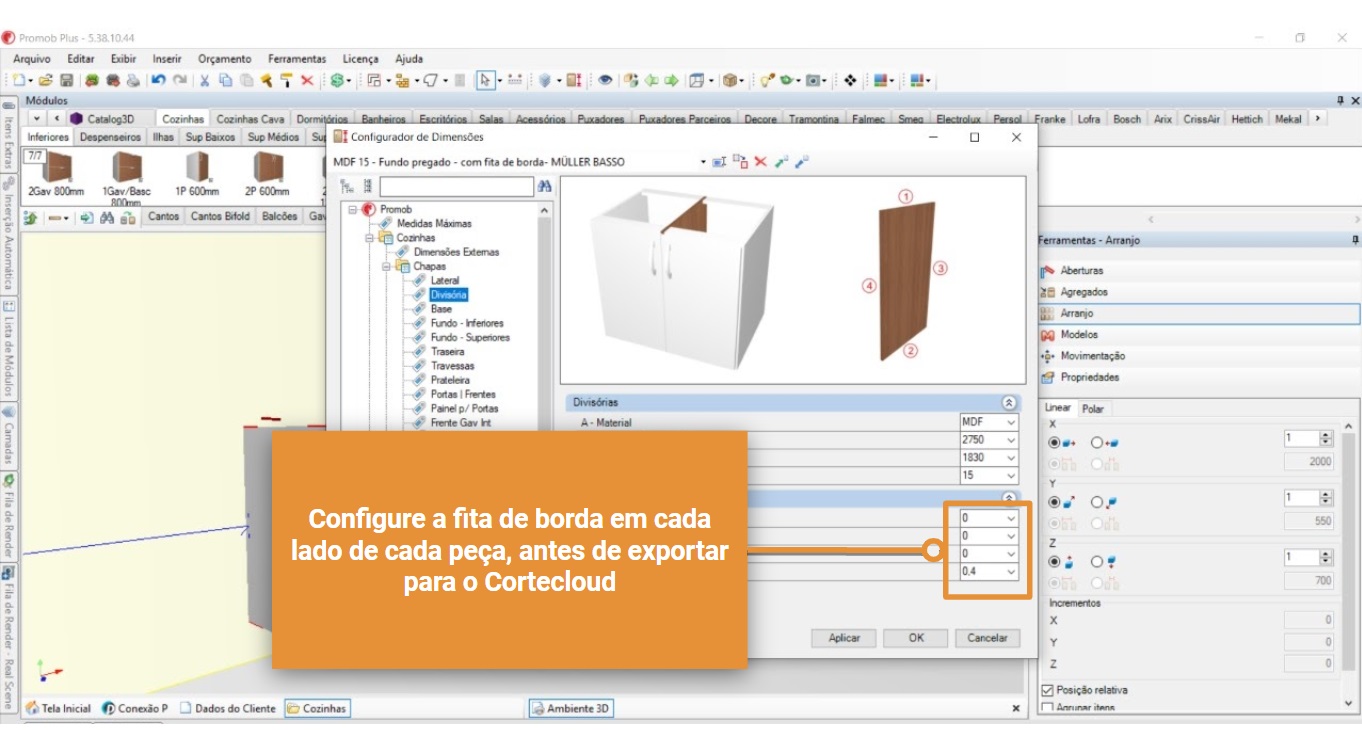Image resolution: width=1362 pixels, height=730 pixels.
Task: Collapse the Divisórias section chevron
Action: tap(1009, 402)
